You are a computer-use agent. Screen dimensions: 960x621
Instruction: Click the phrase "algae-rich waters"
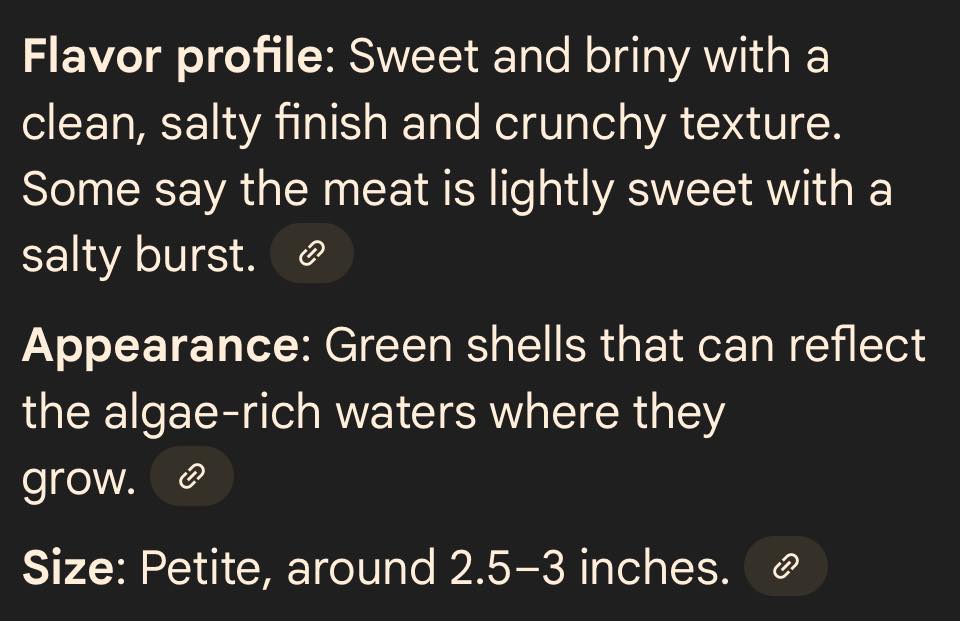point(290,412)
